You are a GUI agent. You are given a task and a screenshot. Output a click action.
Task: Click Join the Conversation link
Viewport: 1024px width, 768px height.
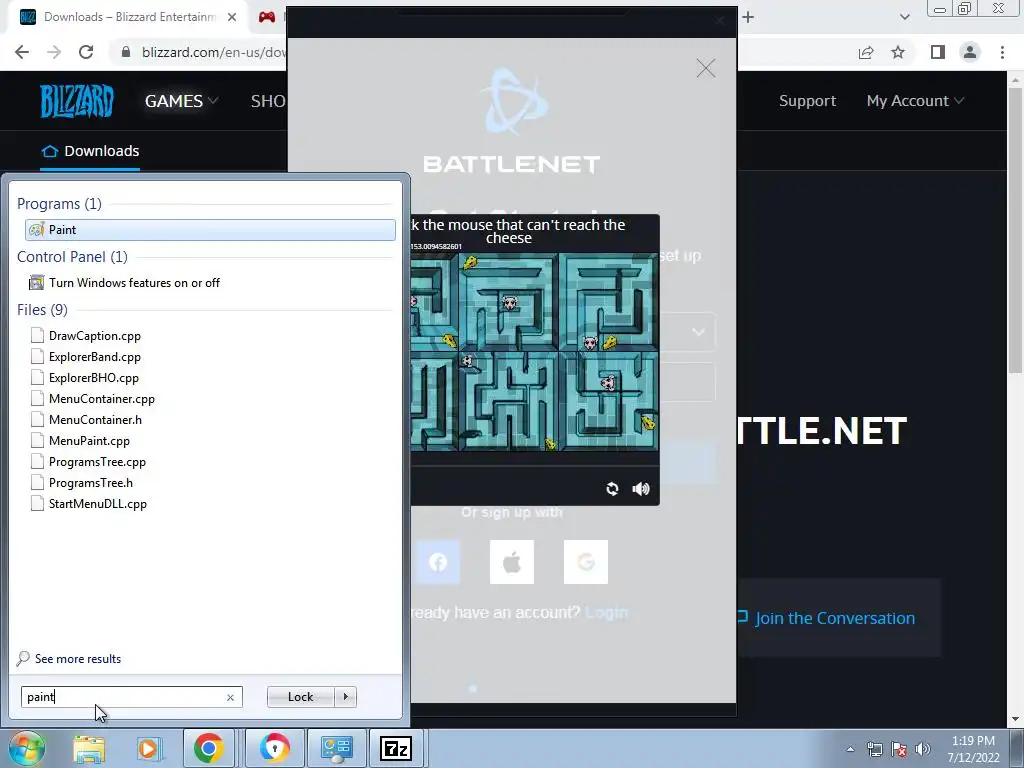835,618
